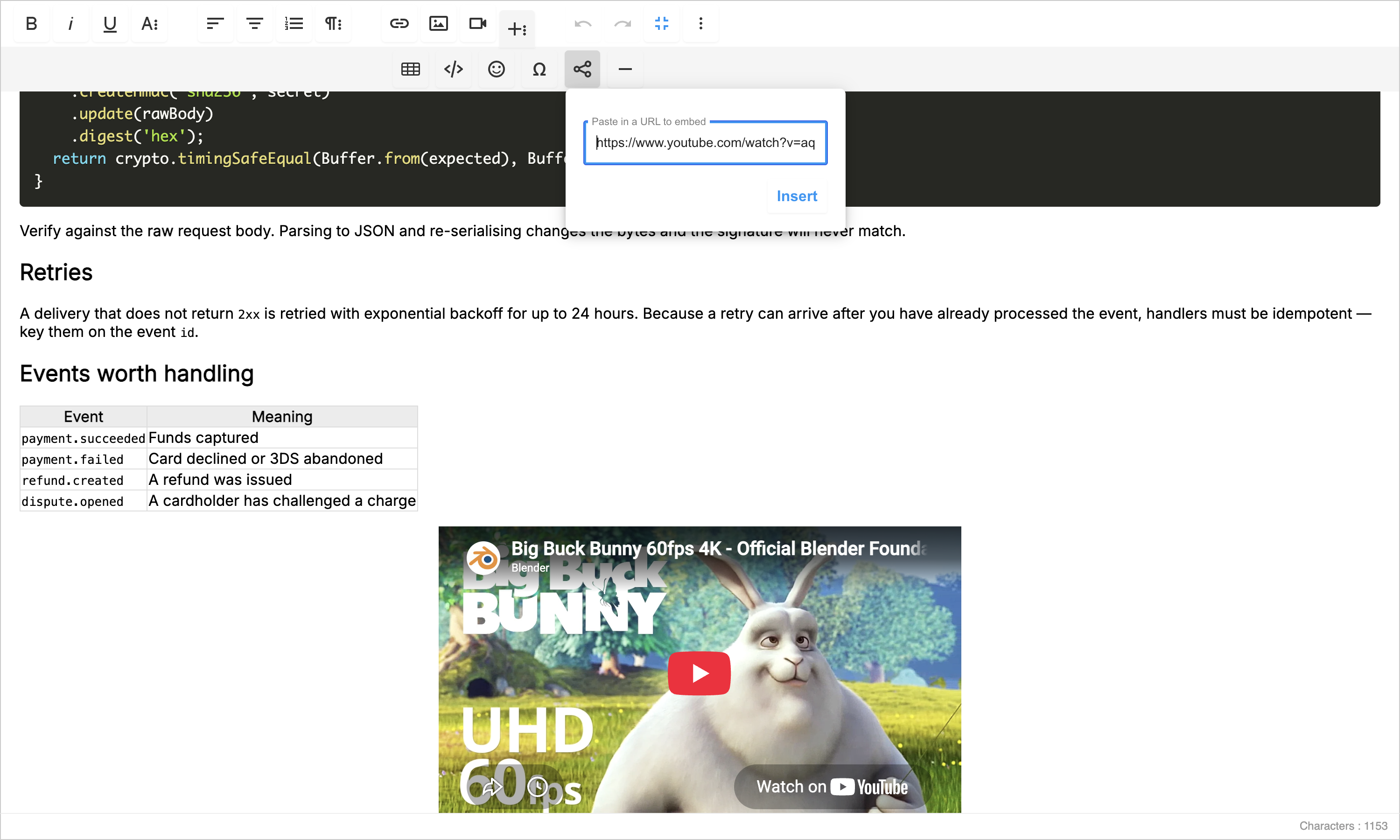Screen dimensions: 1400x840
Task: Click the .digest('hex') code line
Action: 137,136
